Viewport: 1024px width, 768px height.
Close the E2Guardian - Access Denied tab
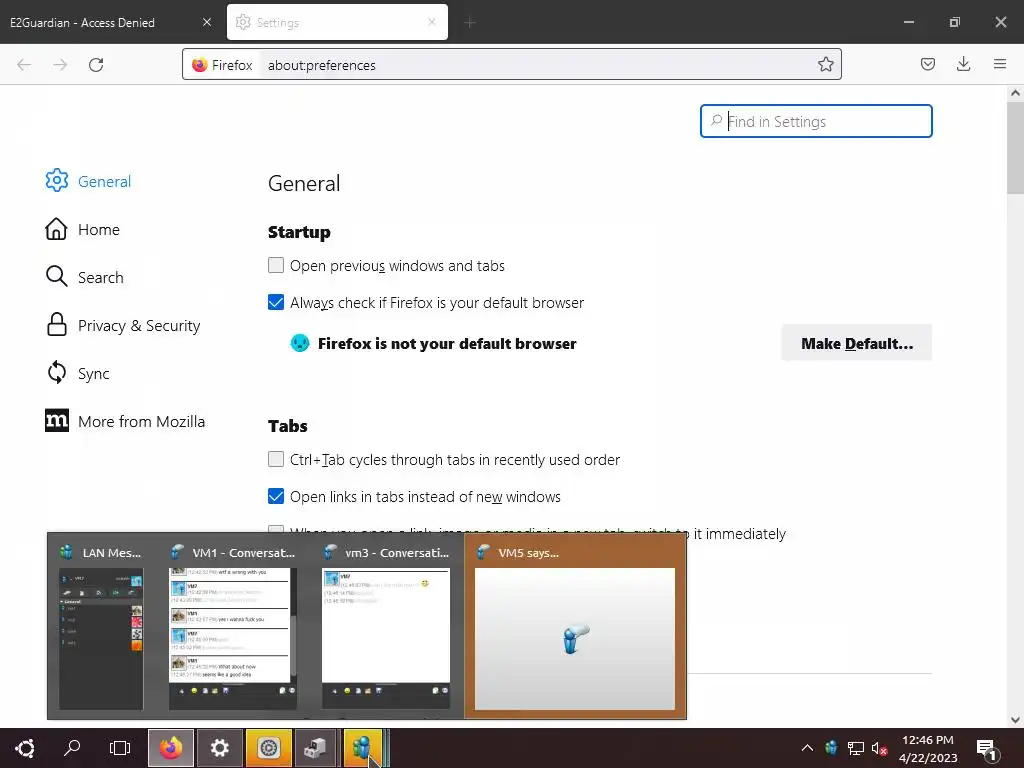[207, 22]
